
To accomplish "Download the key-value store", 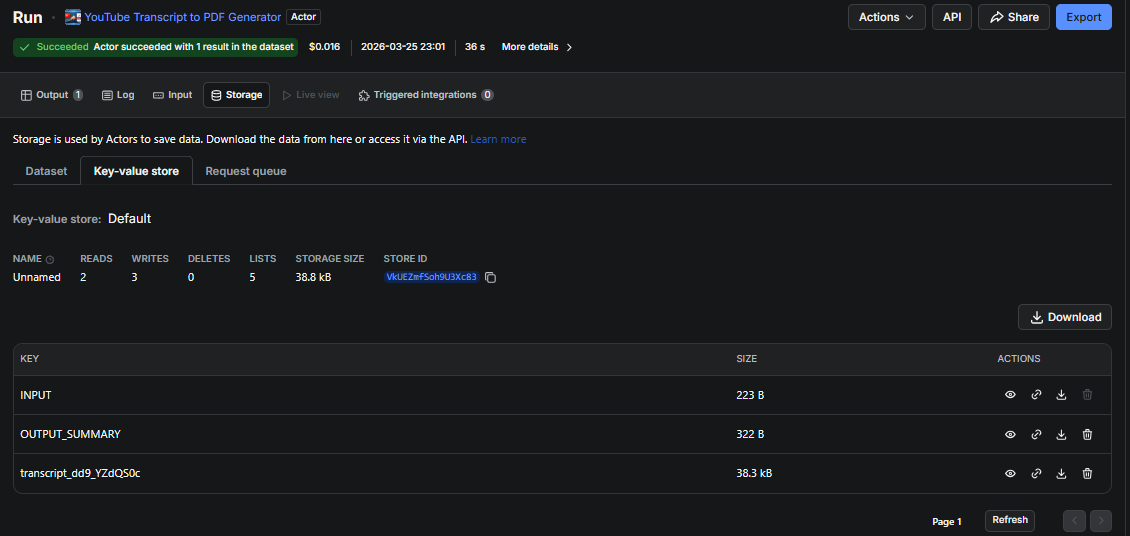I will (1065, 317).
